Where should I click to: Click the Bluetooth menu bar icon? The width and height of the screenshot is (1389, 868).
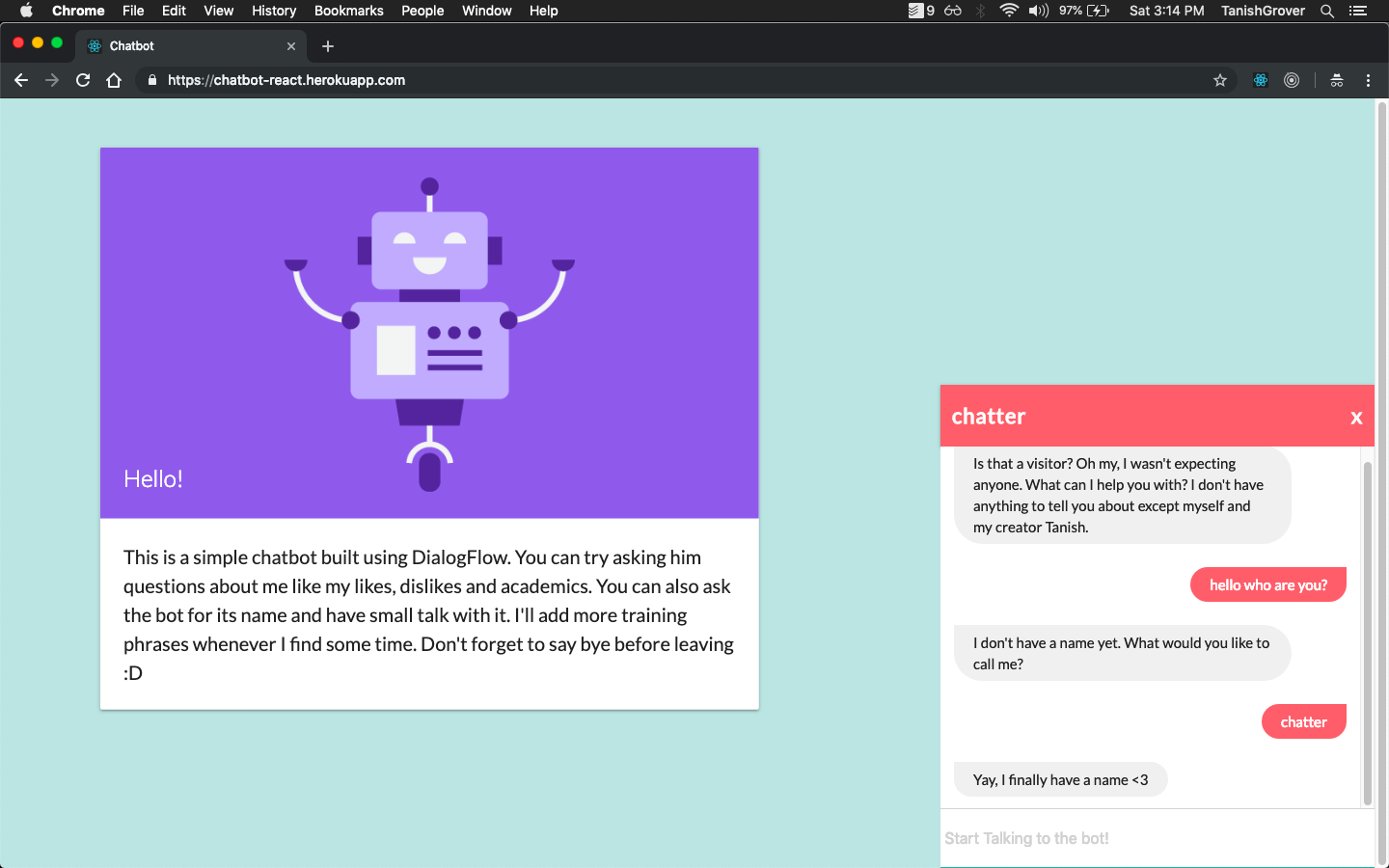(981, 11)
